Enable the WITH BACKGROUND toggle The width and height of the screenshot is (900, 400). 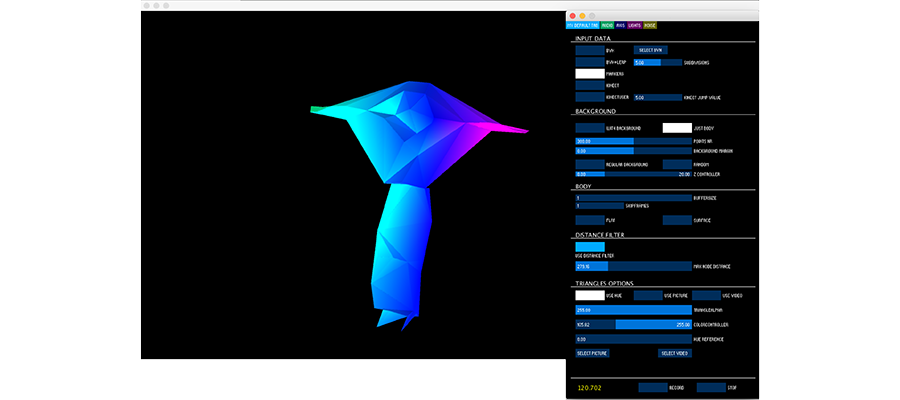point(590,128)
